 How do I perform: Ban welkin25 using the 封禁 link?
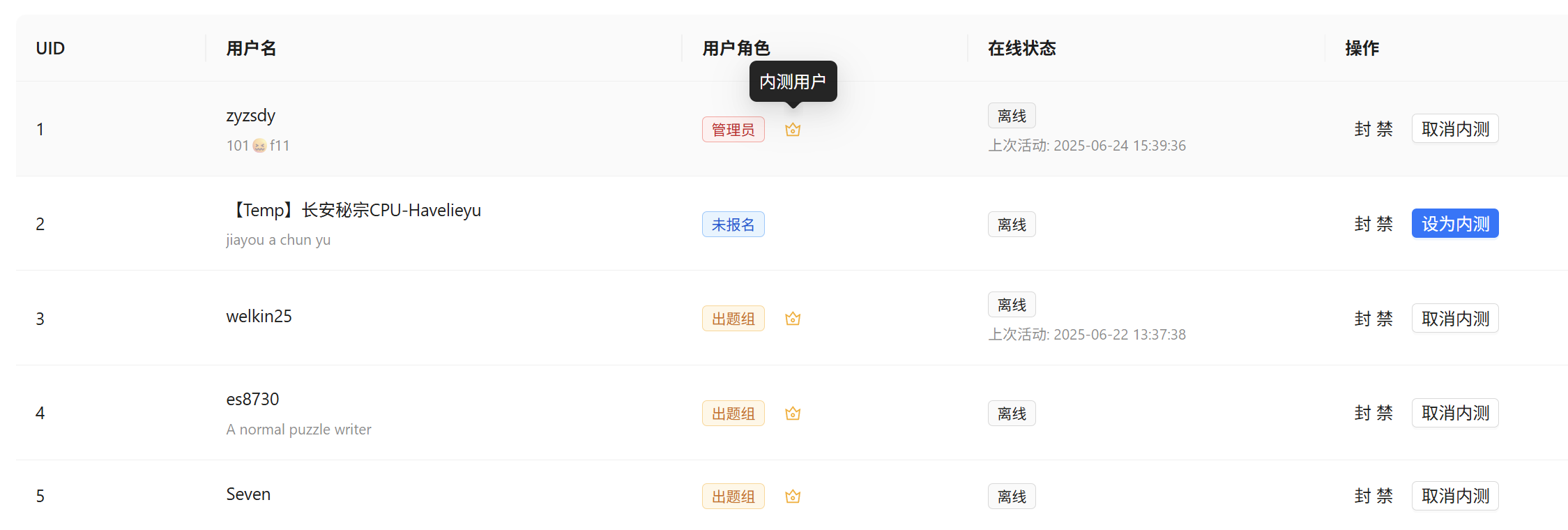pos(1373,319)
